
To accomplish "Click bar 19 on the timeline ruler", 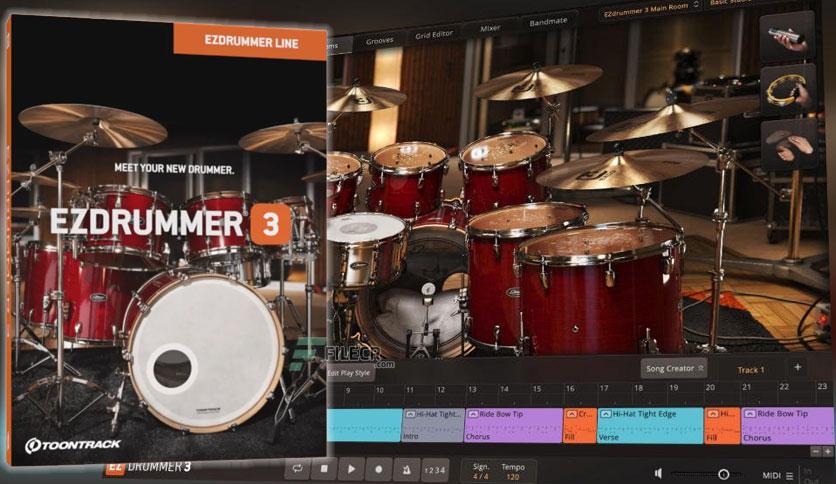I will point(674,388).
